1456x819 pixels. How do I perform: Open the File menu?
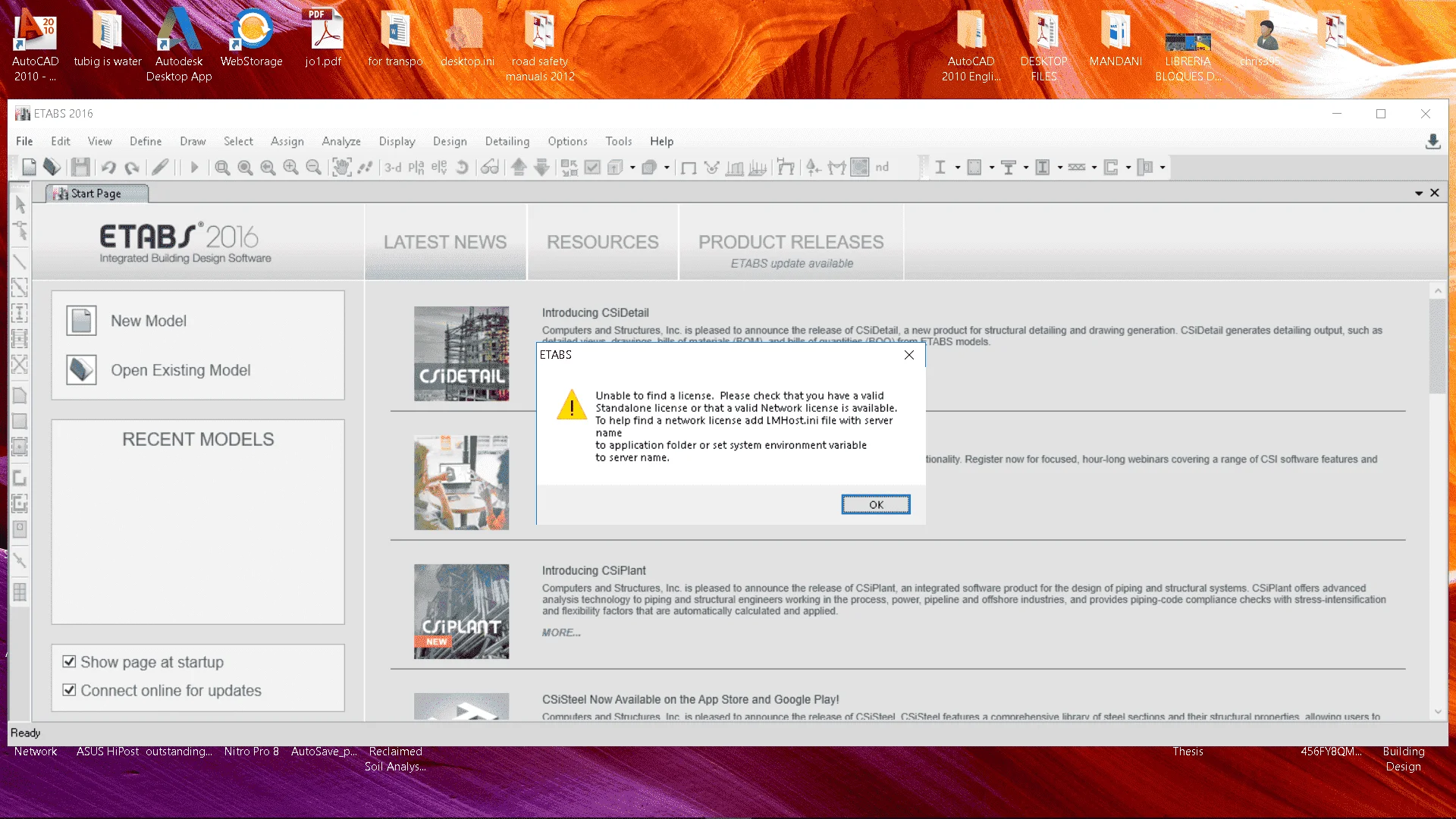click(24, 142)
